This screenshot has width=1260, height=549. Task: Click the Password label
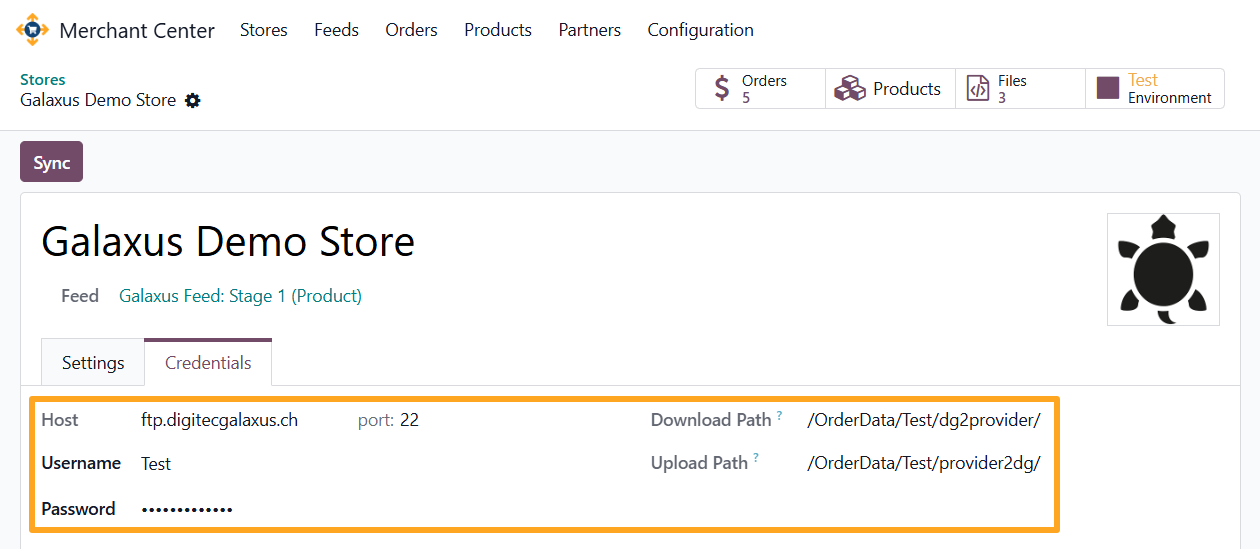point(78,509)
